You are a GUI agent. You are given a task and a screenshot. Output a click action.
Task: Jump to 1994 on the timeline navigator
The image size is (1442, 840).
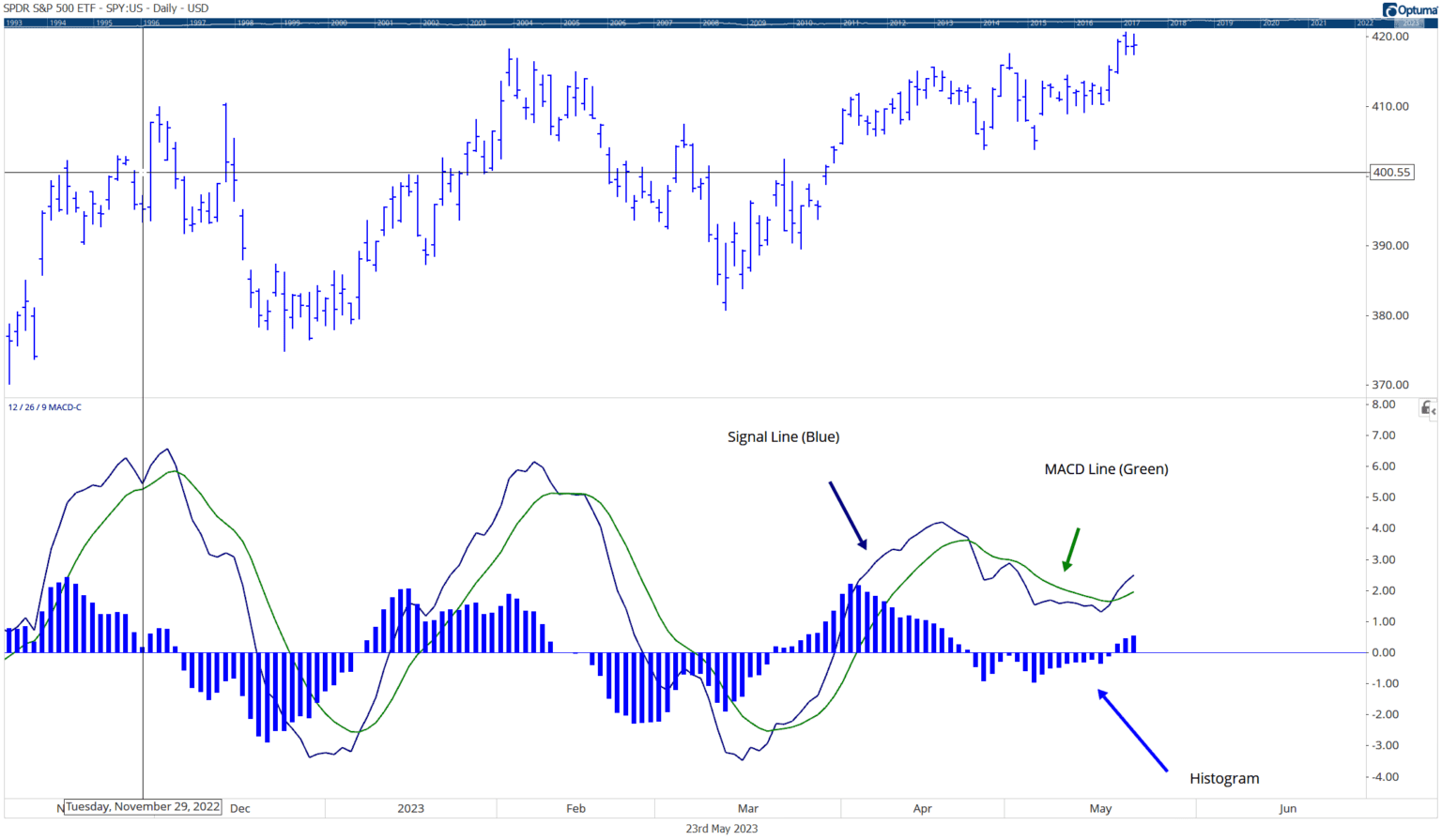pos(58,23)
